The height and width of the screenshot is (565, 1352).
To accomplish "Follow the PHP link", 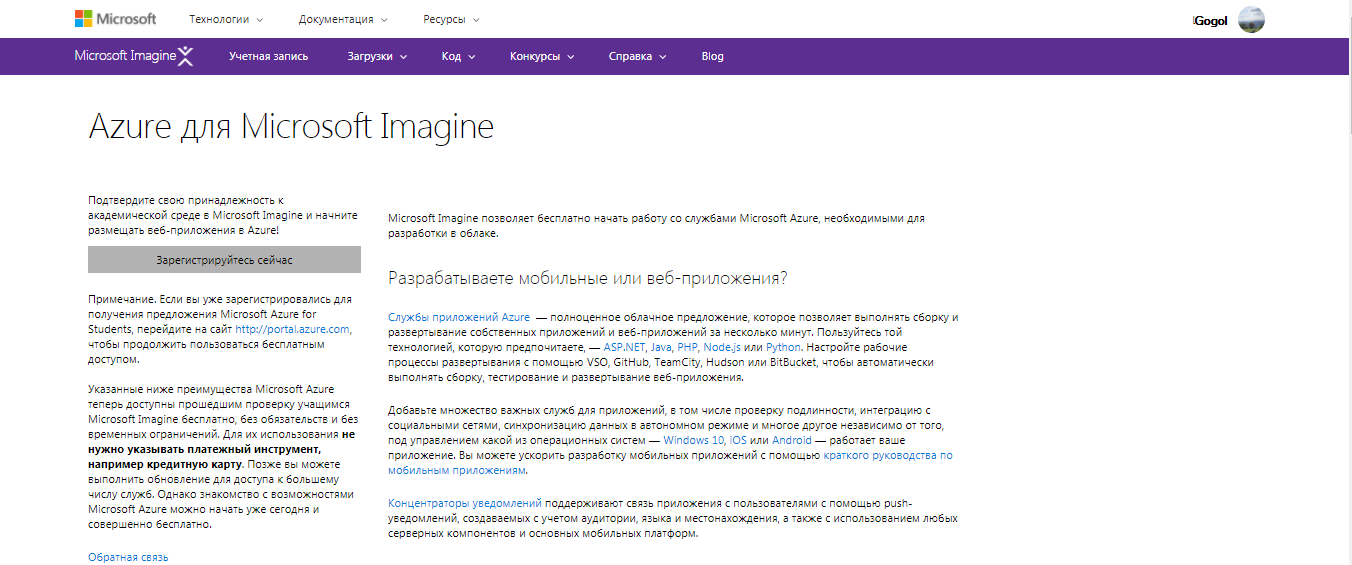I will point(688,347).
